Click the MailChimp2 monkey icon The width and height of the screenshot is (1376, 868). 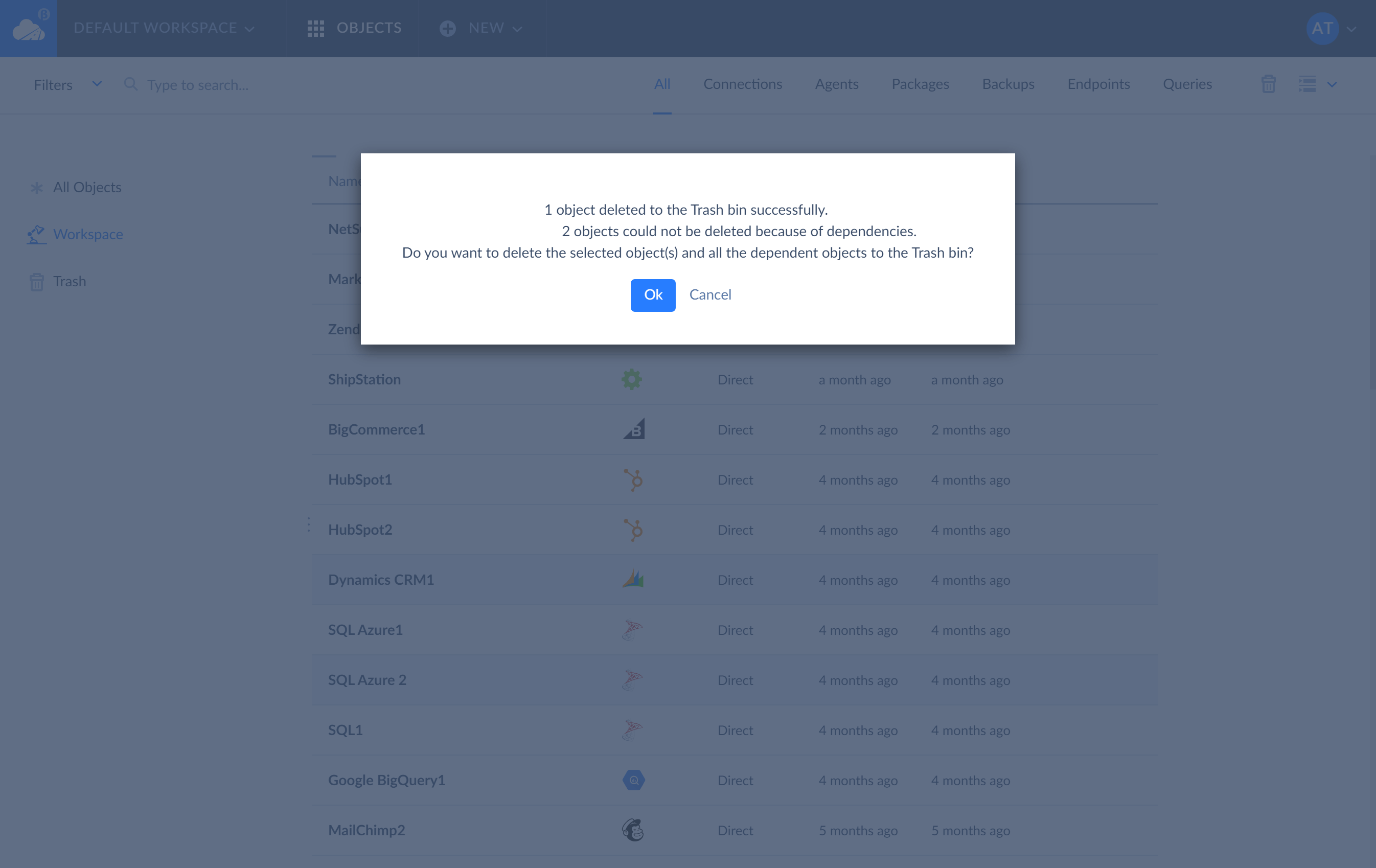(633, 830)
